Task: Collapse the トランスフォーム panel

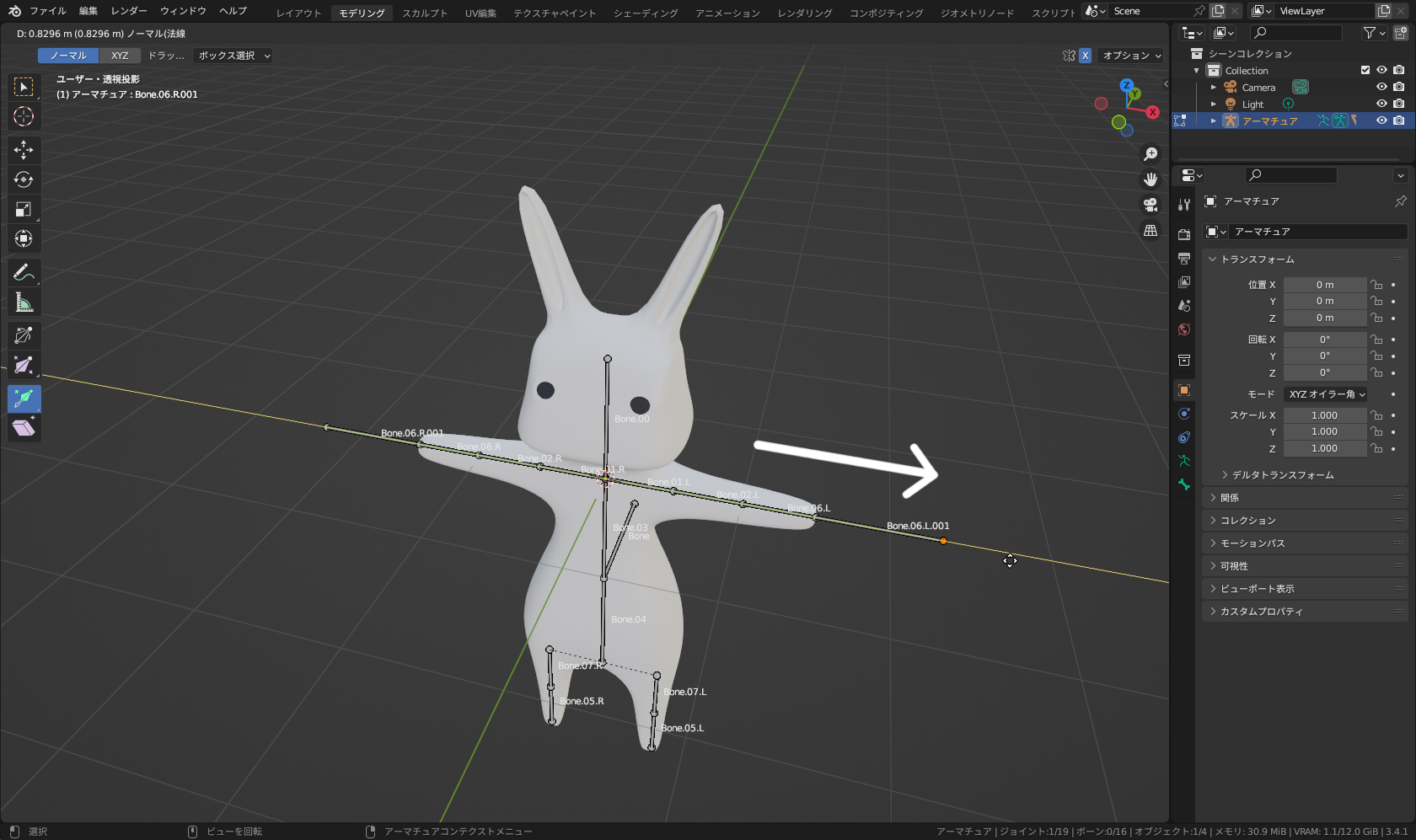Action: coord(1305,259)
